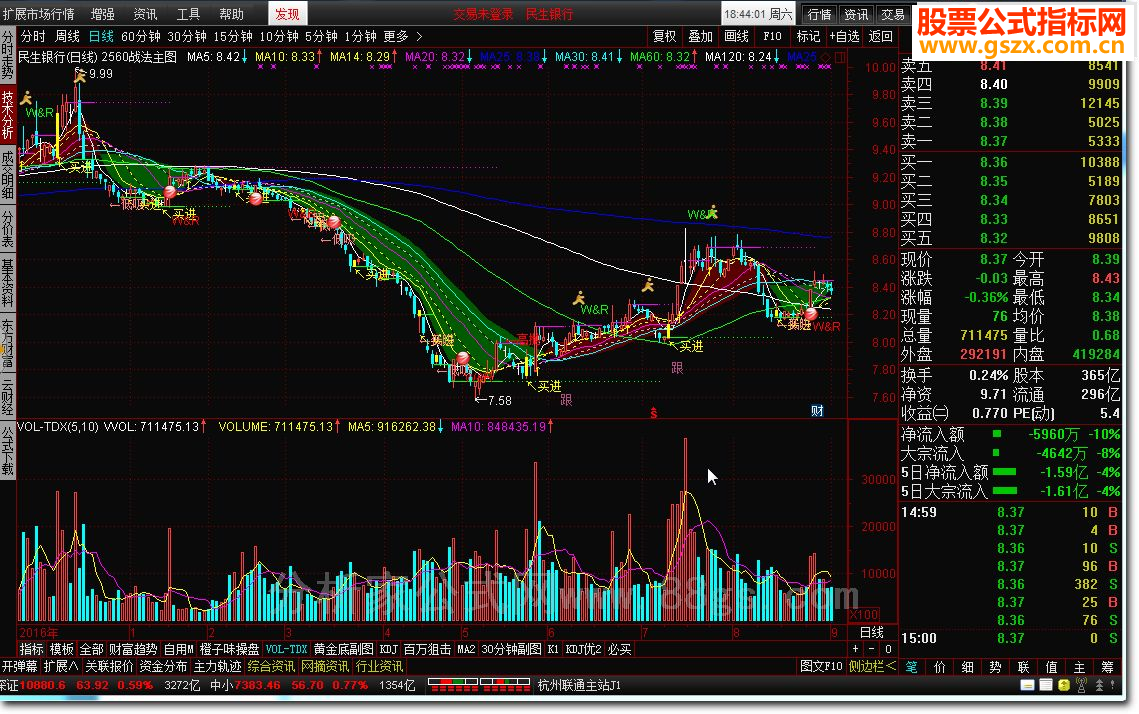Click the 发现 tab
The image size is (1139, 714).
288,14
